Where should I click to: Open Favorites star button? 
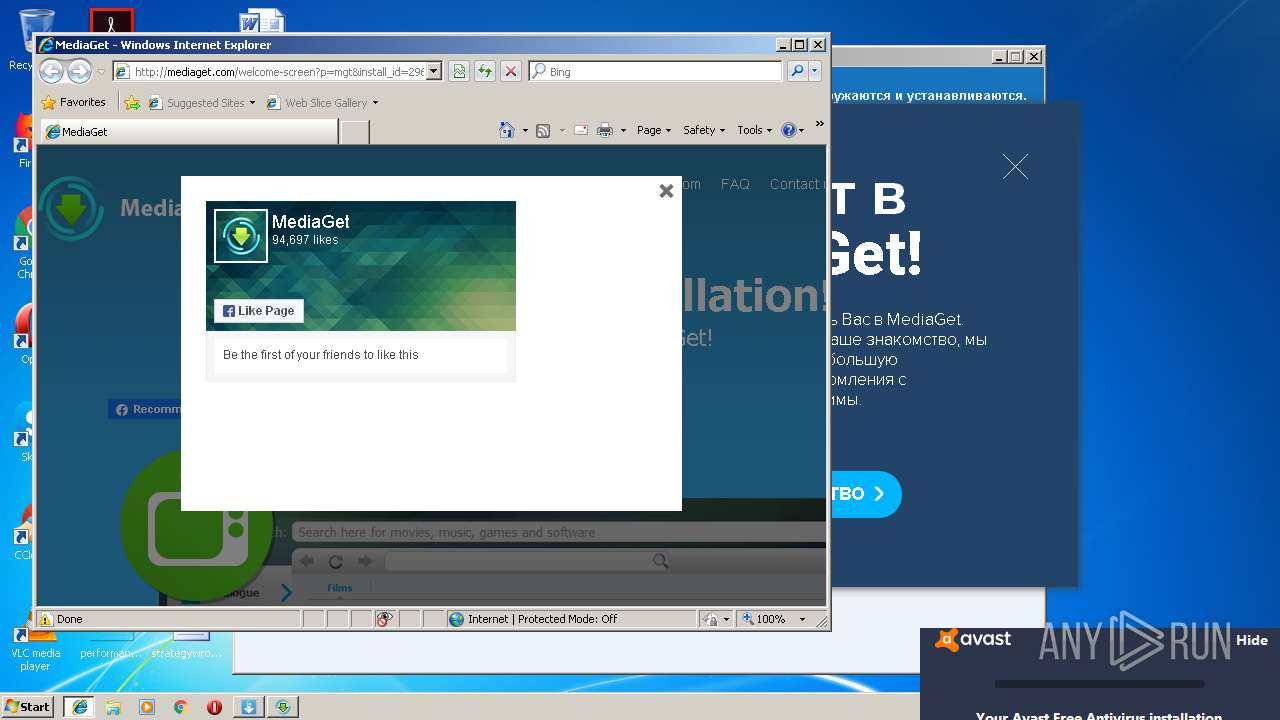pyautogui.click(x=73, y=102)
